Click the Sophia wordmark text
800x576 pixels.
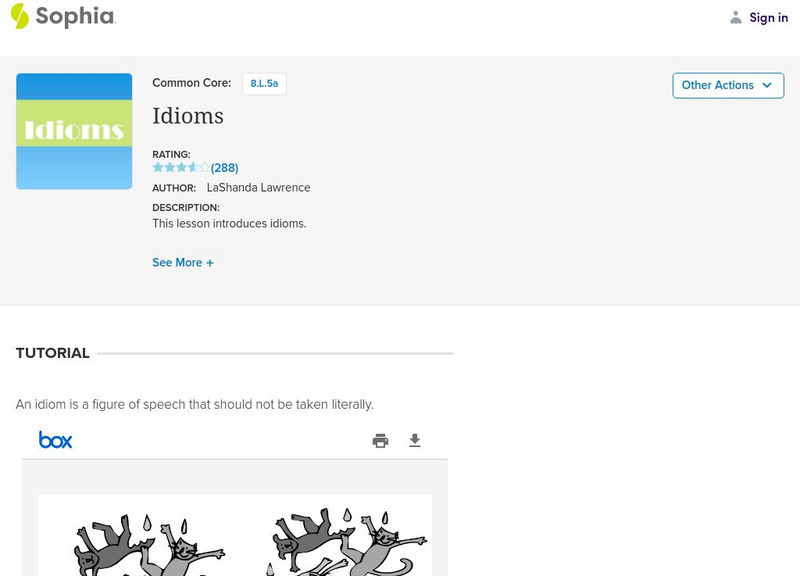pyautogui.click(x=75, y=16)
